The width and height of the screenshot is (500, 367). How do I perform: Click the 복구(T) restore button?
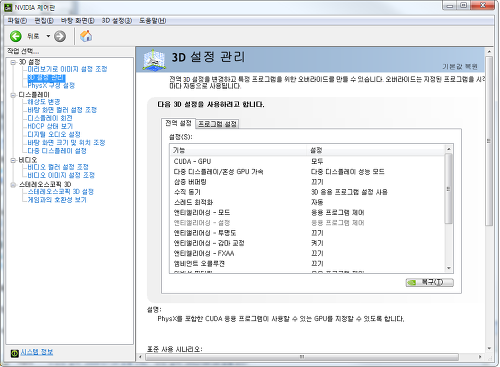point(430,282)
